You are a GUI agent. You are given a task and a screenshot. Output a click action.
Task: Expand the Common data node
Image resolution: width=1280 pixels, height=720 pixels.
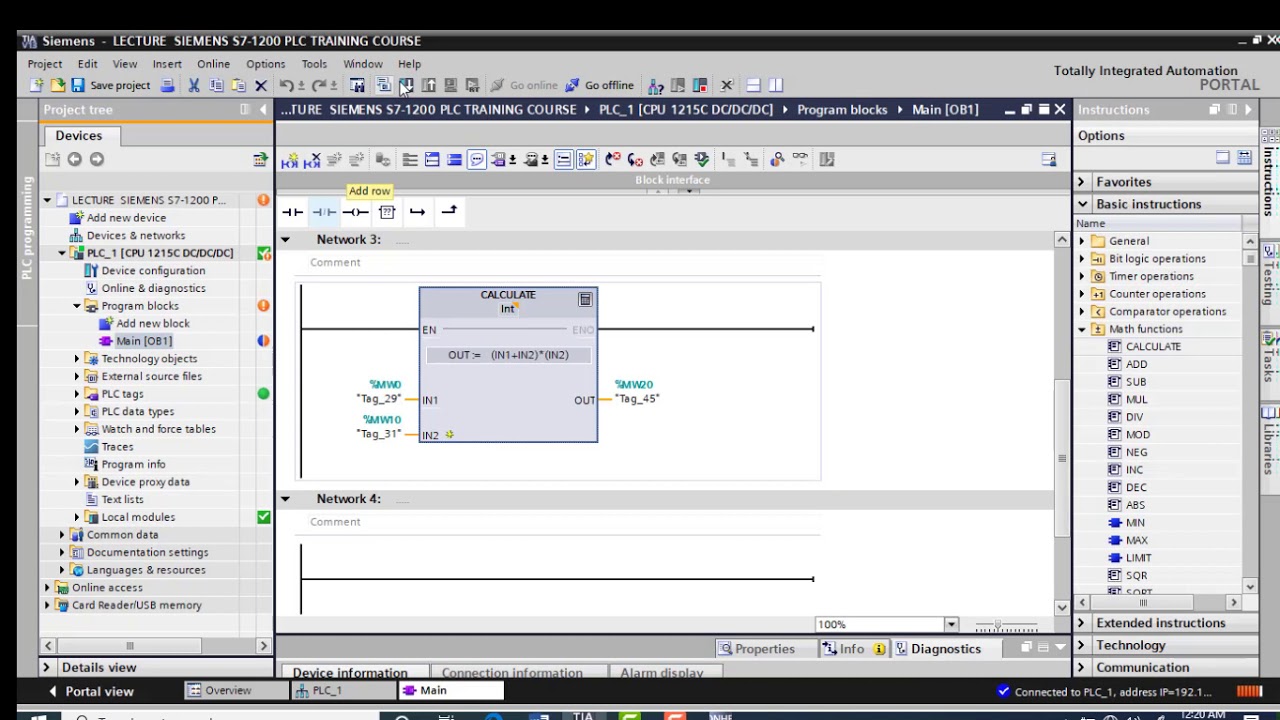[x=62, y=535]
